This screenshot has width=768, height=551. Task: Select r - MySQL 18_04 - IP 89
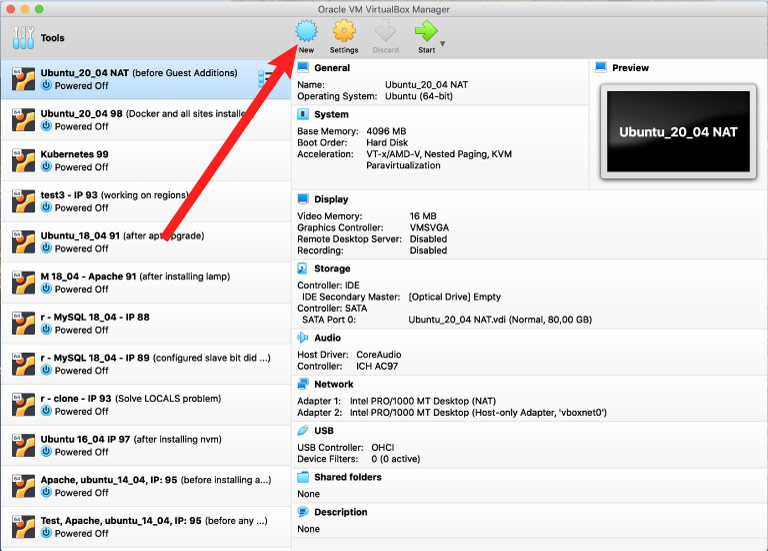coord(146,364)
